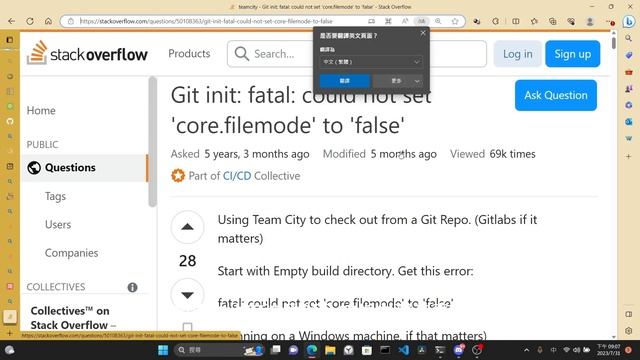Click the blue translate button in popup
The height and width of the screenshot is (360, 640).
tap(344, 81)
